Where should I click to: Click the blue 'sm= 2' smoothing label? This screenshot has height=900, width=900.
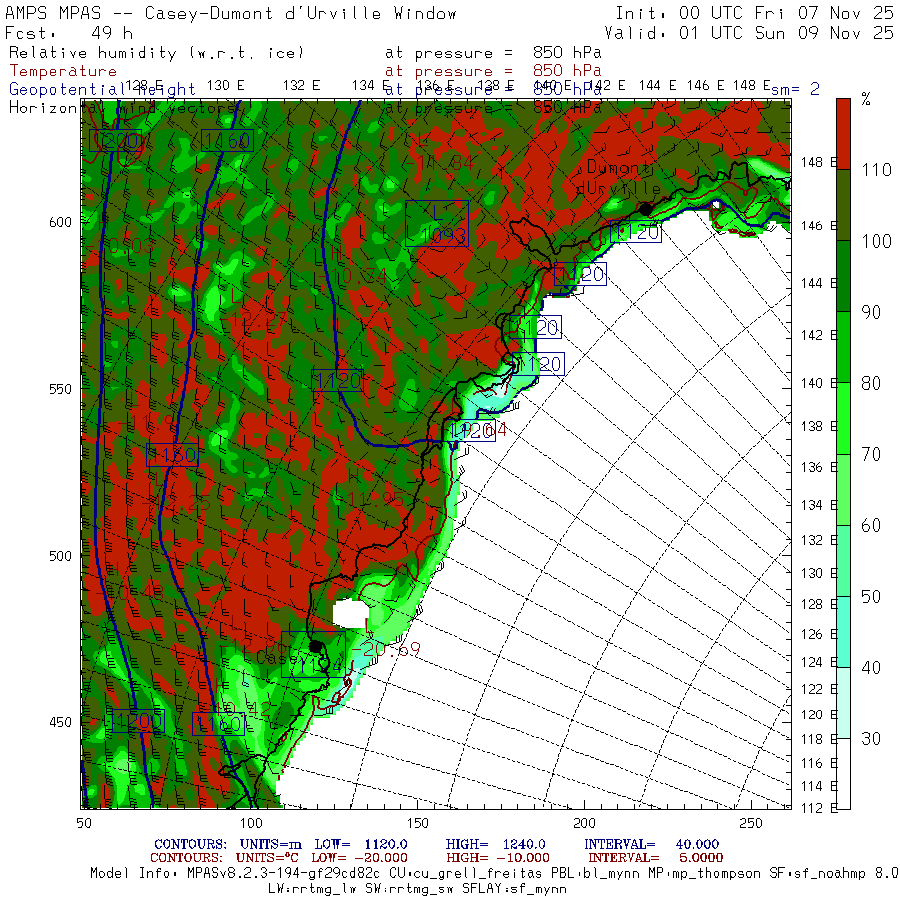(x=795, y=89)
